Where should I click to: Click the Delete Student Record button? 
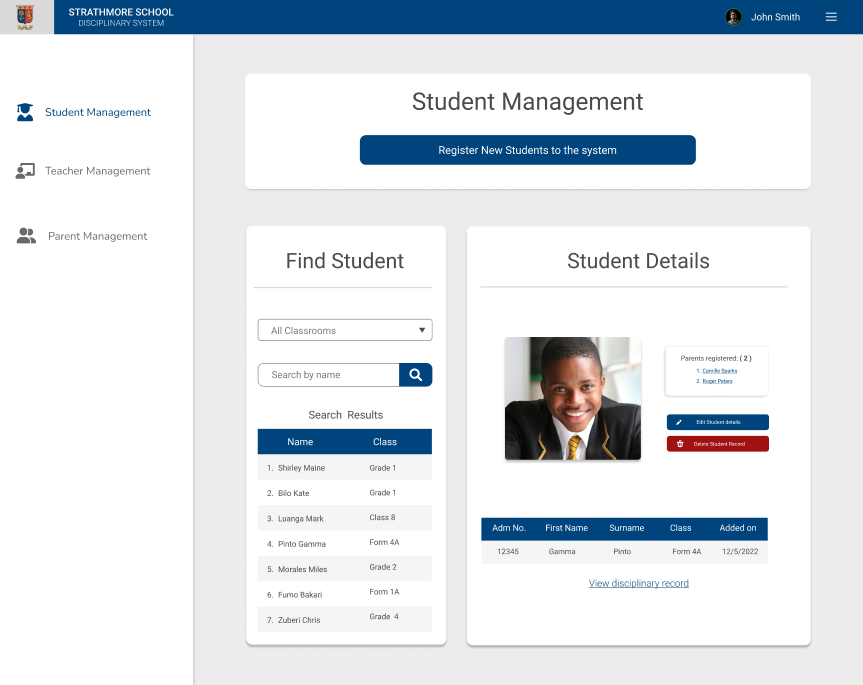pos(717,443)
